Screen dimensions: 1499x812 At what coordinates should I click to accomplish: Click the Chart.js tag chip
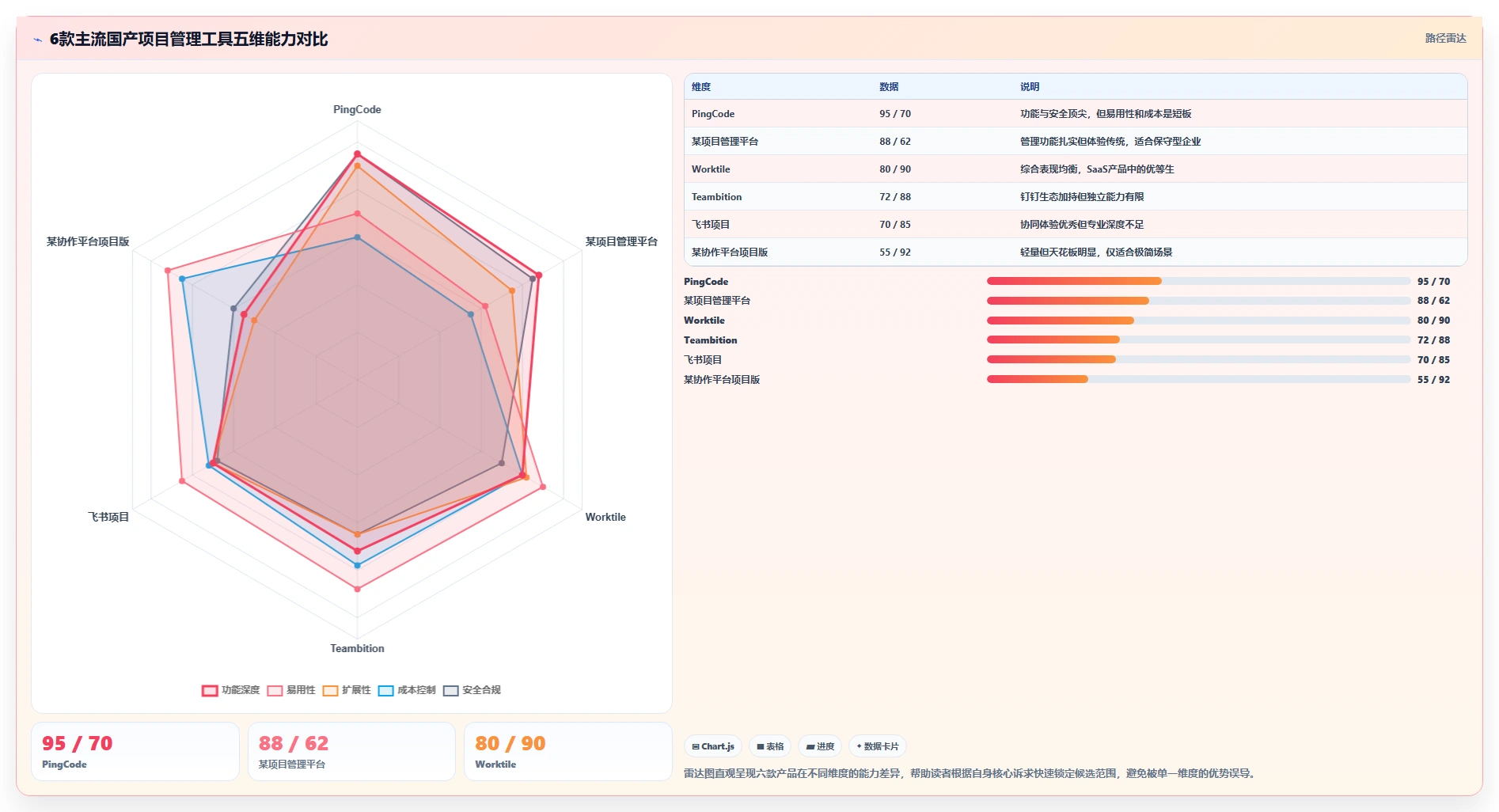(x=712, y=746)
